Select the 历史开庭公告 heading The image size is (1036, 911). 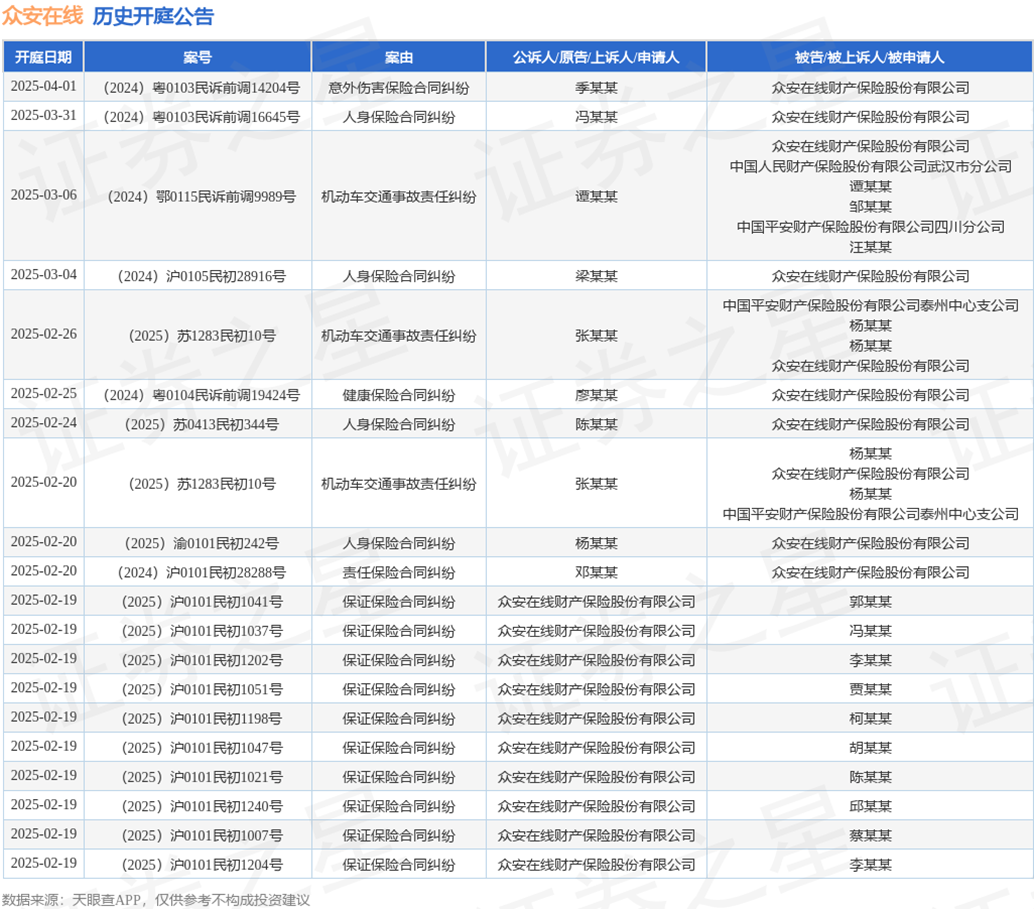coord(153,16)
